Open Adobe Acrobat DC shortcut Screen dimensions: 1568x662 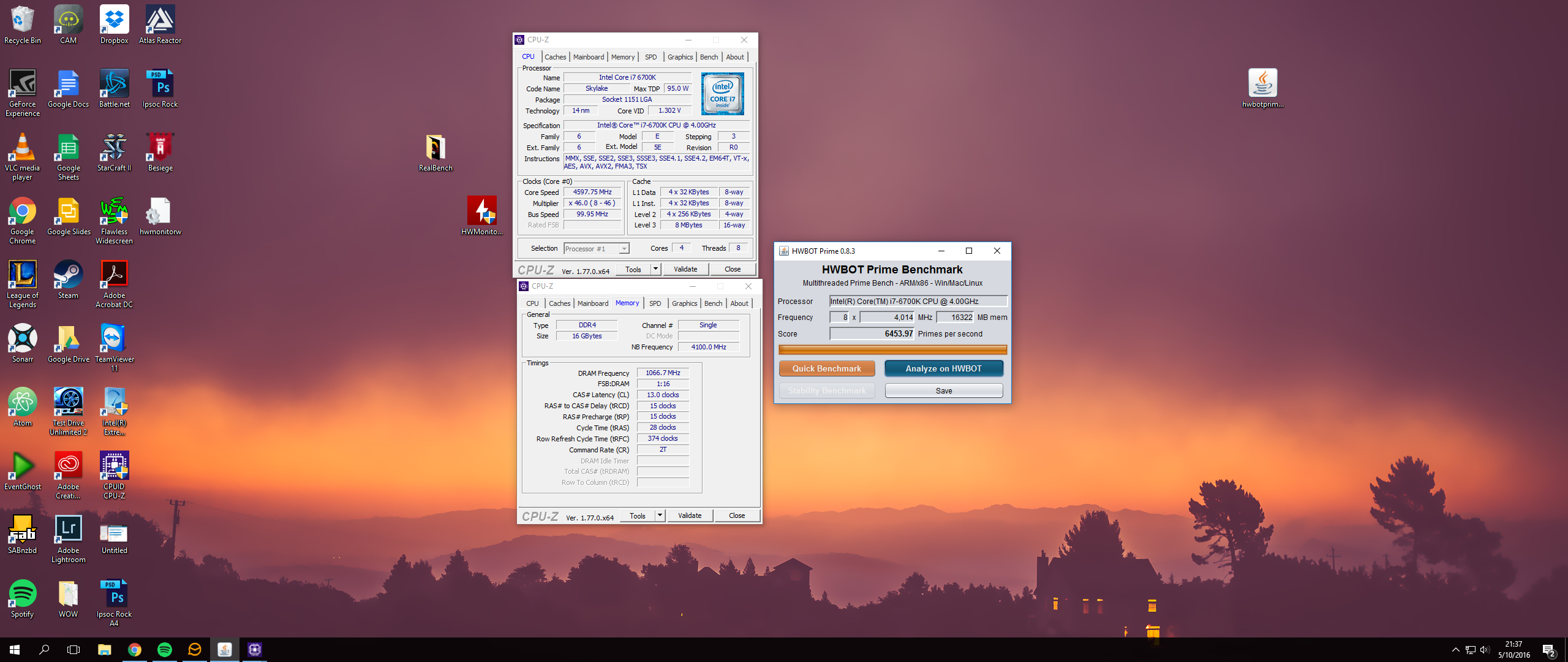click(x=114, y=284)
